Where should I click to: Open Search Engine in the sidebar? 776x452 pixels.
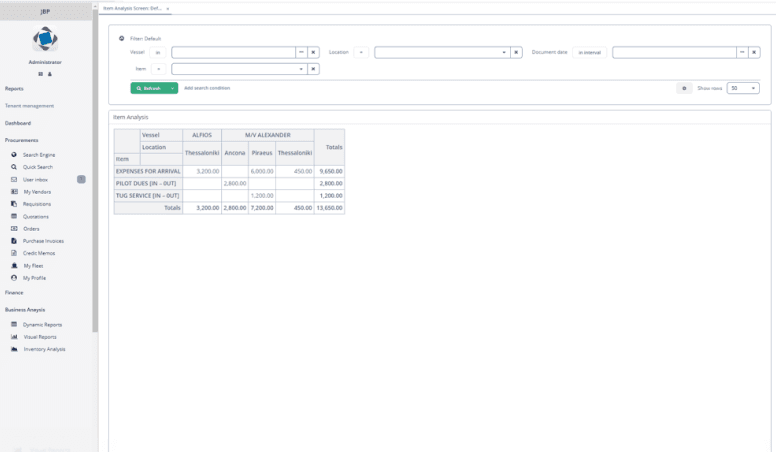(39, 155)
